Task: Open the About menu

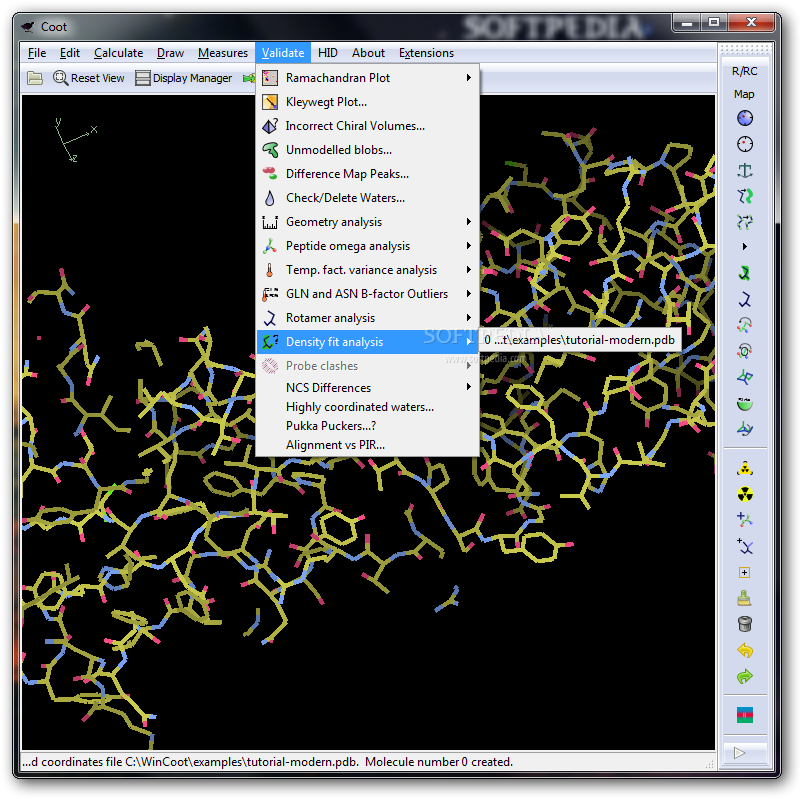Action: 368,53
